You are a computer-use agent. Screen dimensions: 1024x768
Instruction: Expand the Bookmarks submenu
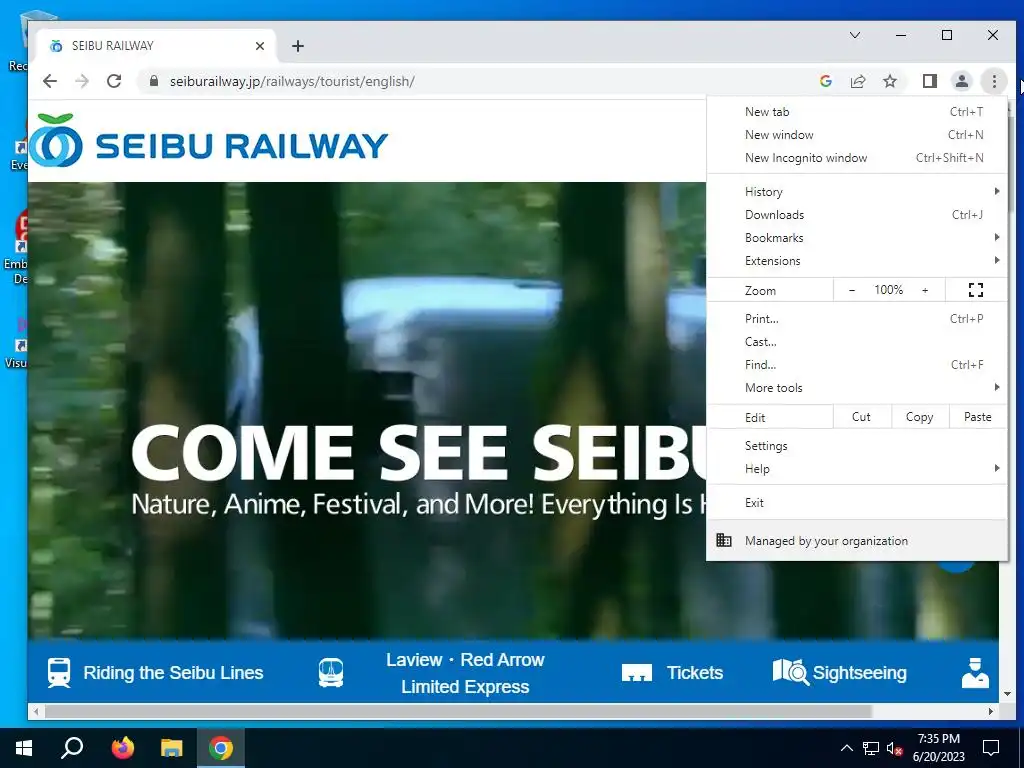857,238
